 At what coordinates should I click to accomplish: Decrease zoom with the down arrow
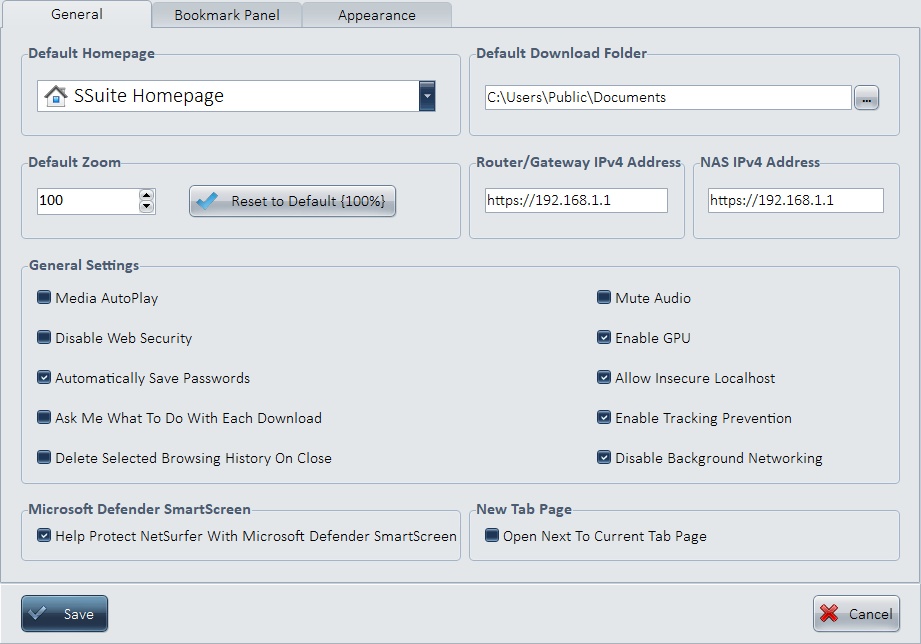(147, 207)
